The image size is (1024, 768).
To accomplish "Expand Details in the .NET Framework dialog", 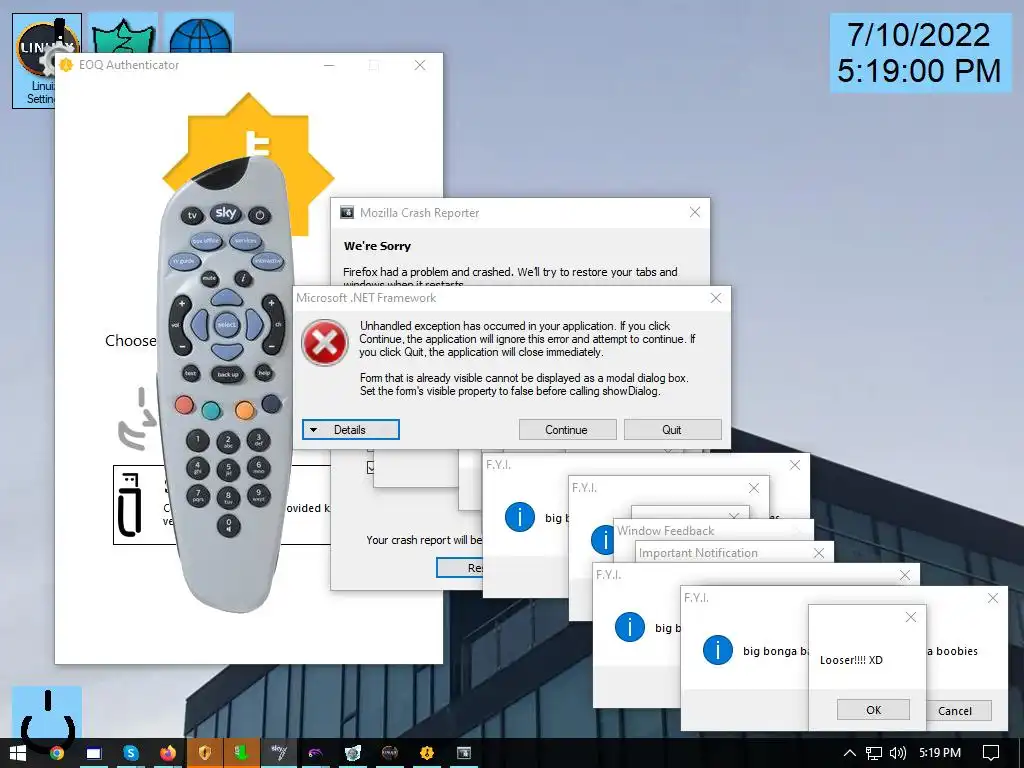I will tap(351, 430).
